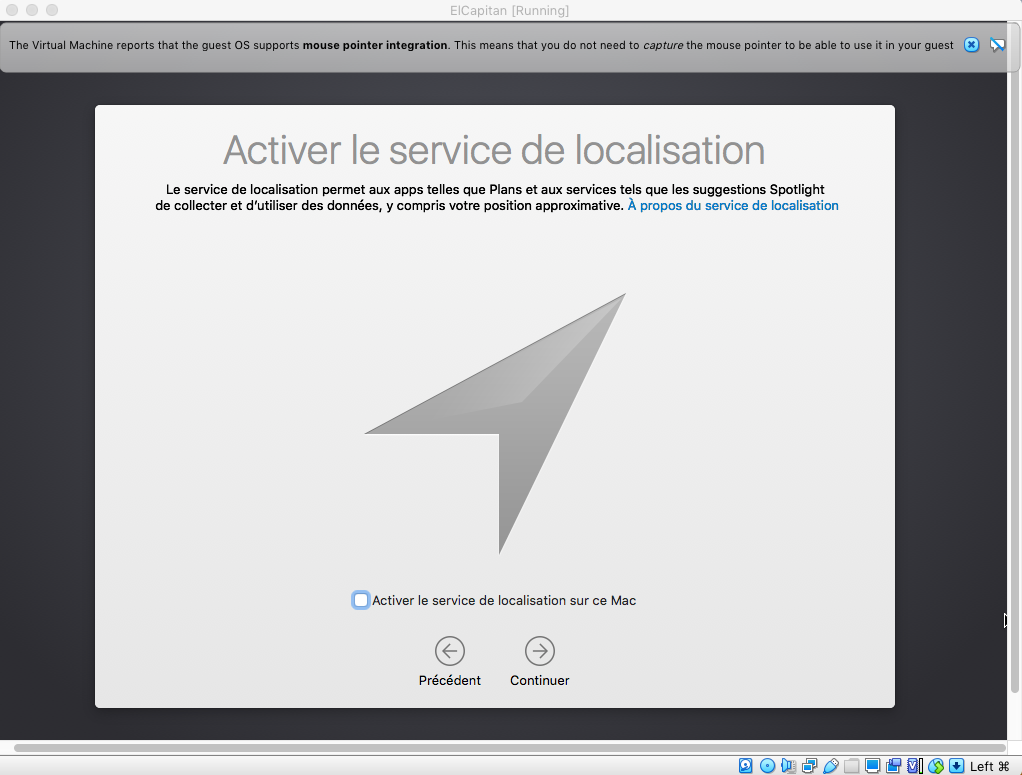Screen dimensions: 1022x775
Task: Go back with the Précédent arrow button
Action: pyautogui.click(x=450, y=651)
